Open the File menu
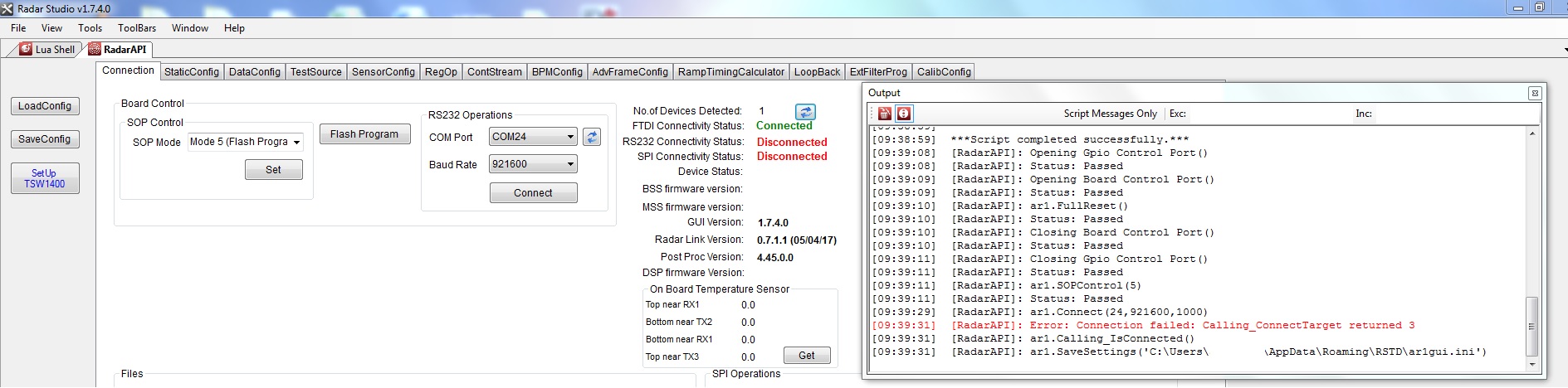The width and height of the screenshot is (1568, 388). coord(18,28)
